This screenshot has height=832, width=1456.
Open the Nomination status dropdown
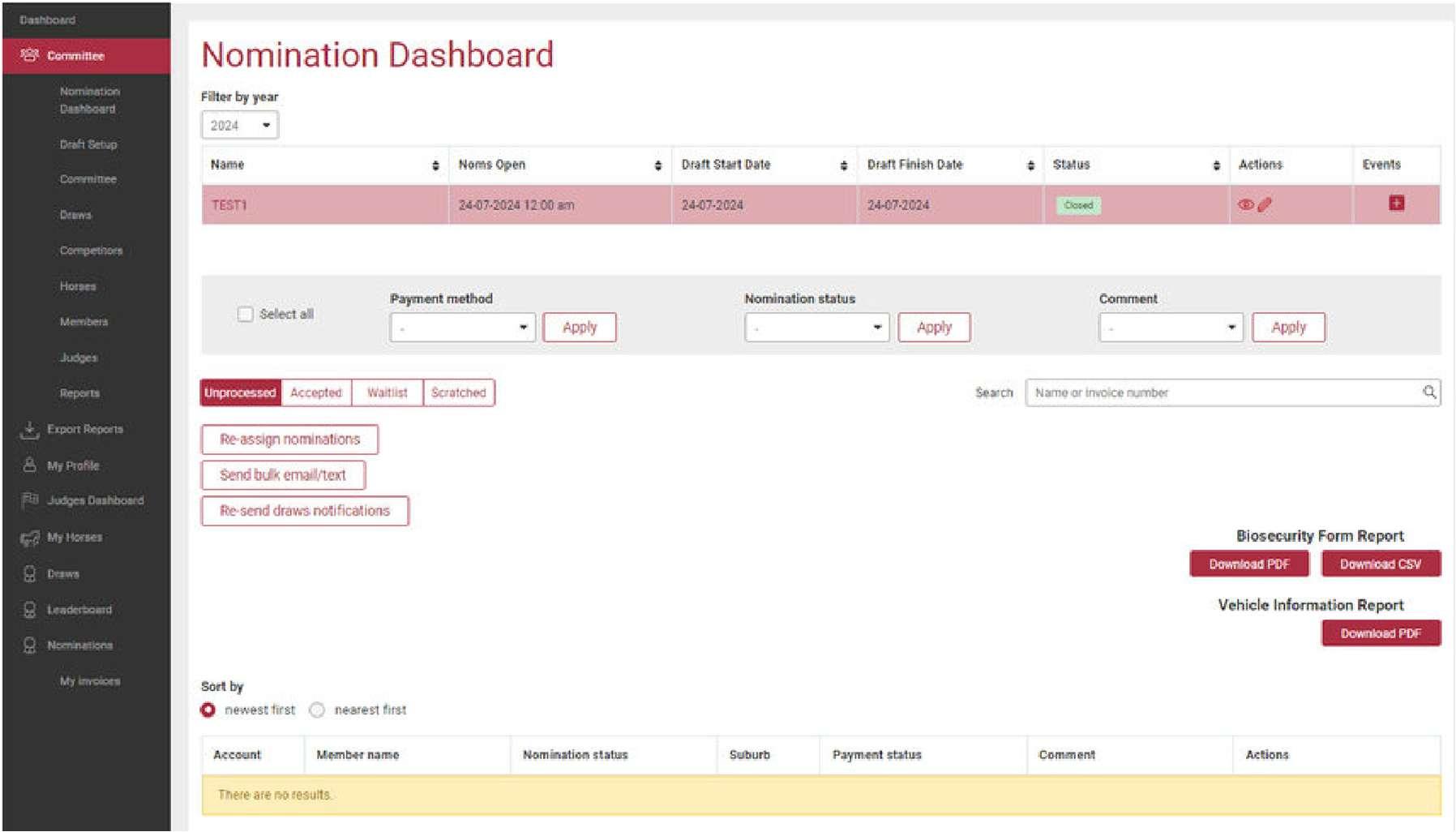tap(816, 328)
